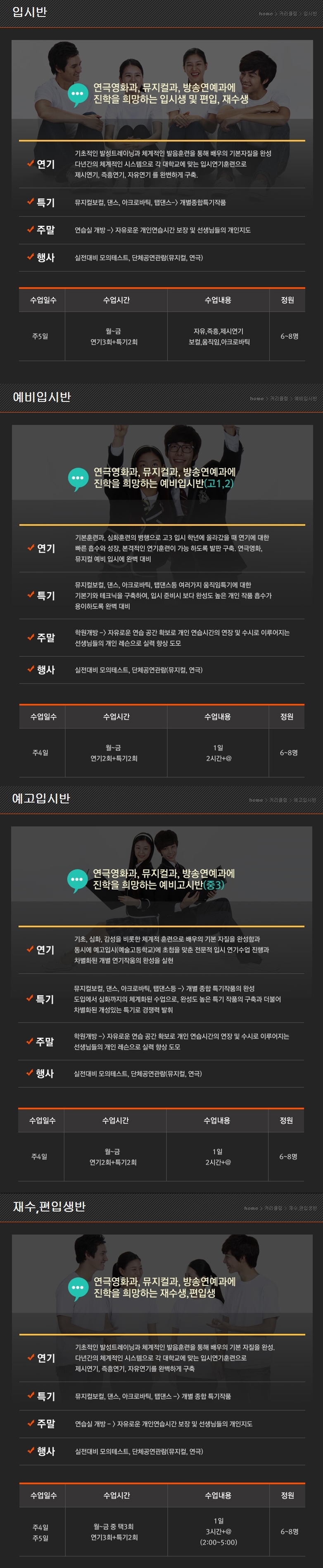Viewport: 323px width, 1568px height.
Task: Click home breadcrumb link in 입시반 header
Action: coord(266,13)
